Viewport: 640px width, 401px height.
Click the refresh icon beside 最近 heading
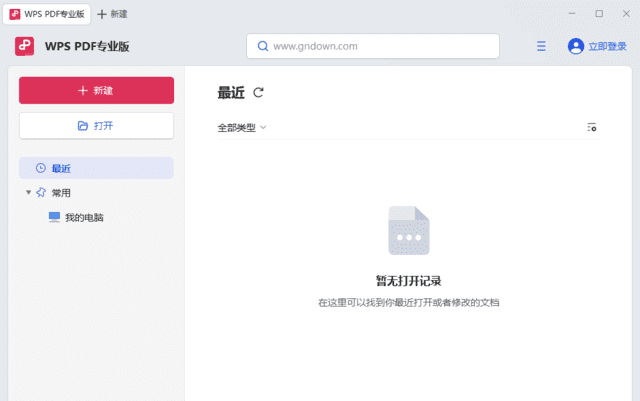[x=258, y=93]
